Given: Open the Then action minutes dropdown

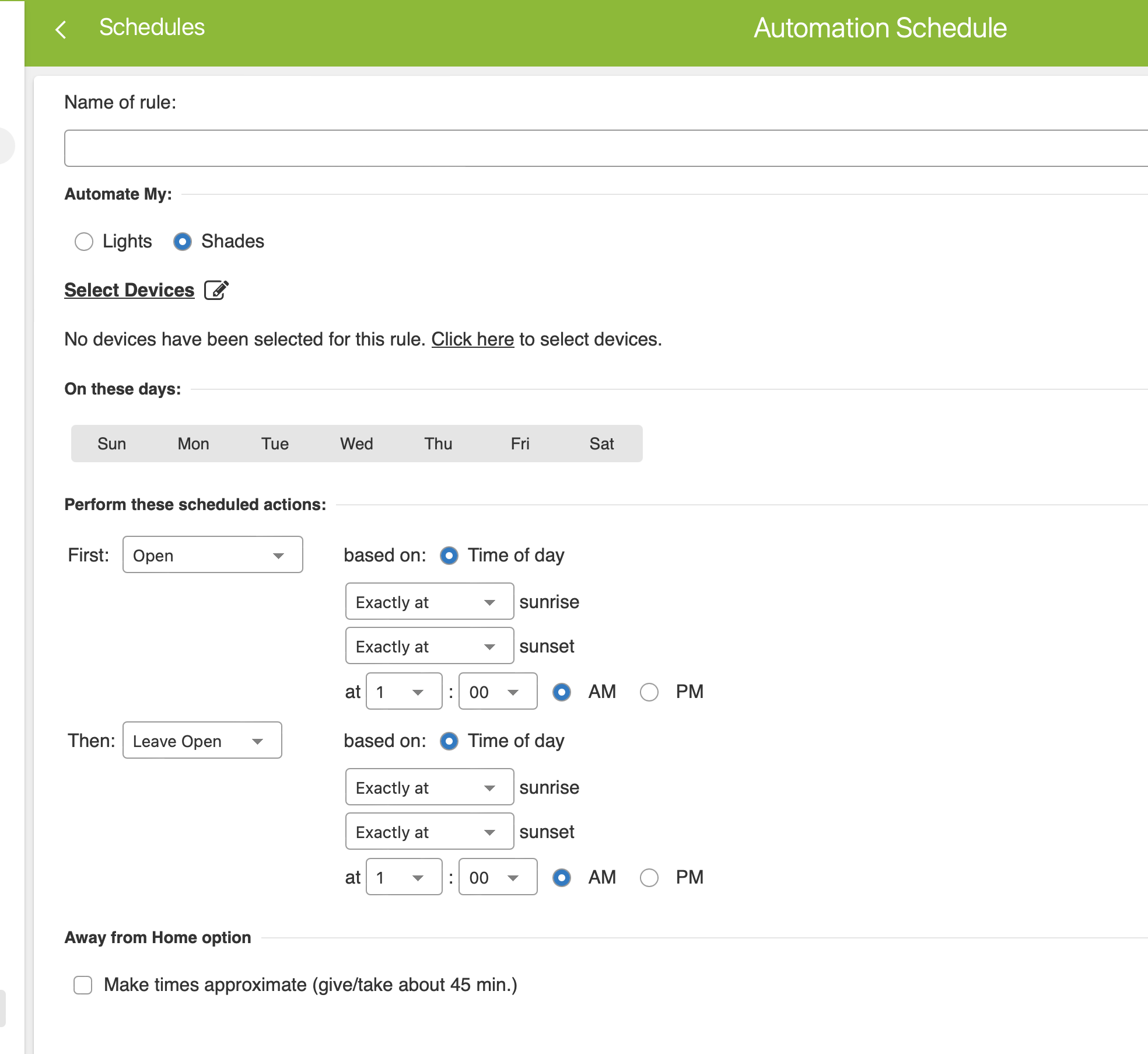Looking at the screenshot, I should 498,877.
